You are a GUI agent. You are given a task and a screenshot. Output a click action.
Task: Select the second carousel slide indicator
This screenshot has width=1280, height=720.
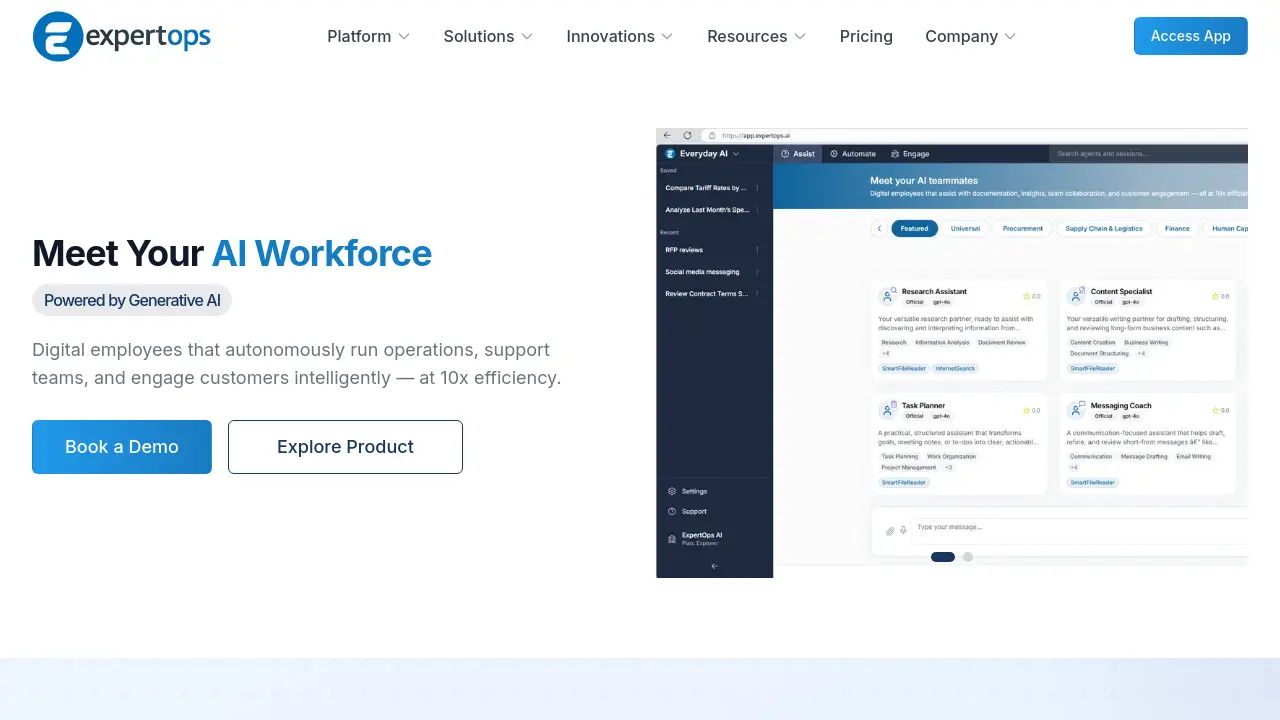[x=968, y=557]
